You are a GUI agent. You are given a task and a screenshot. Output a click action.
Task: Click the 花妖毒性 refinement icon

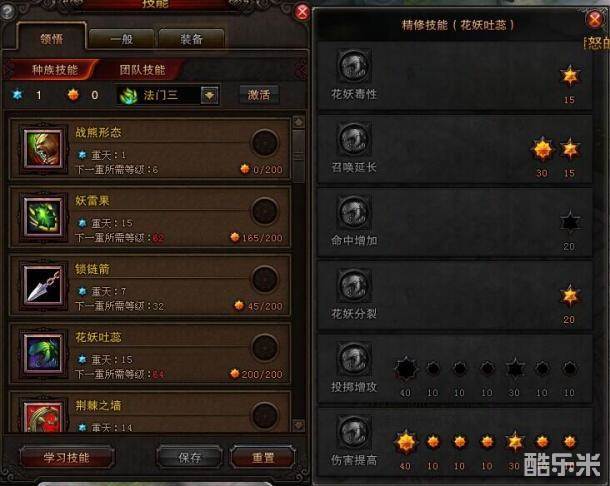(354, 66)
